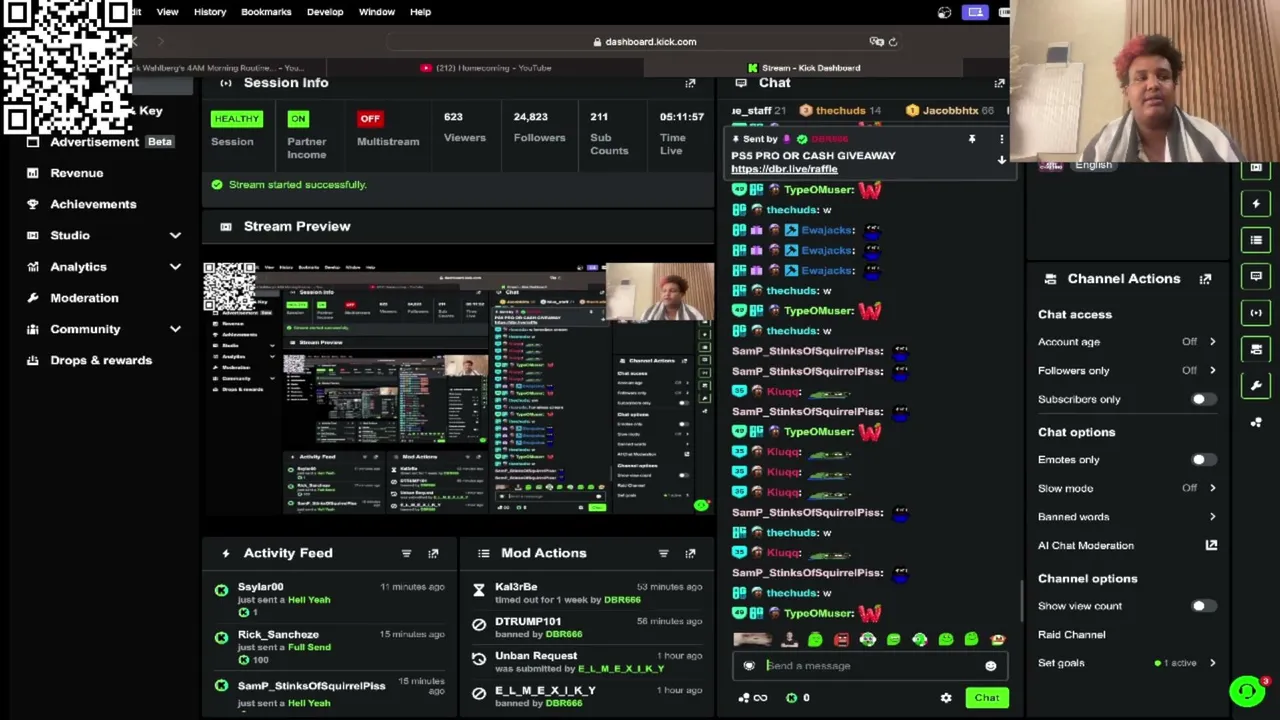The width and height of the screenshot is (1280, 720).
Task: Open Followers only settings chevron
Action: (x=1212, y=371)
